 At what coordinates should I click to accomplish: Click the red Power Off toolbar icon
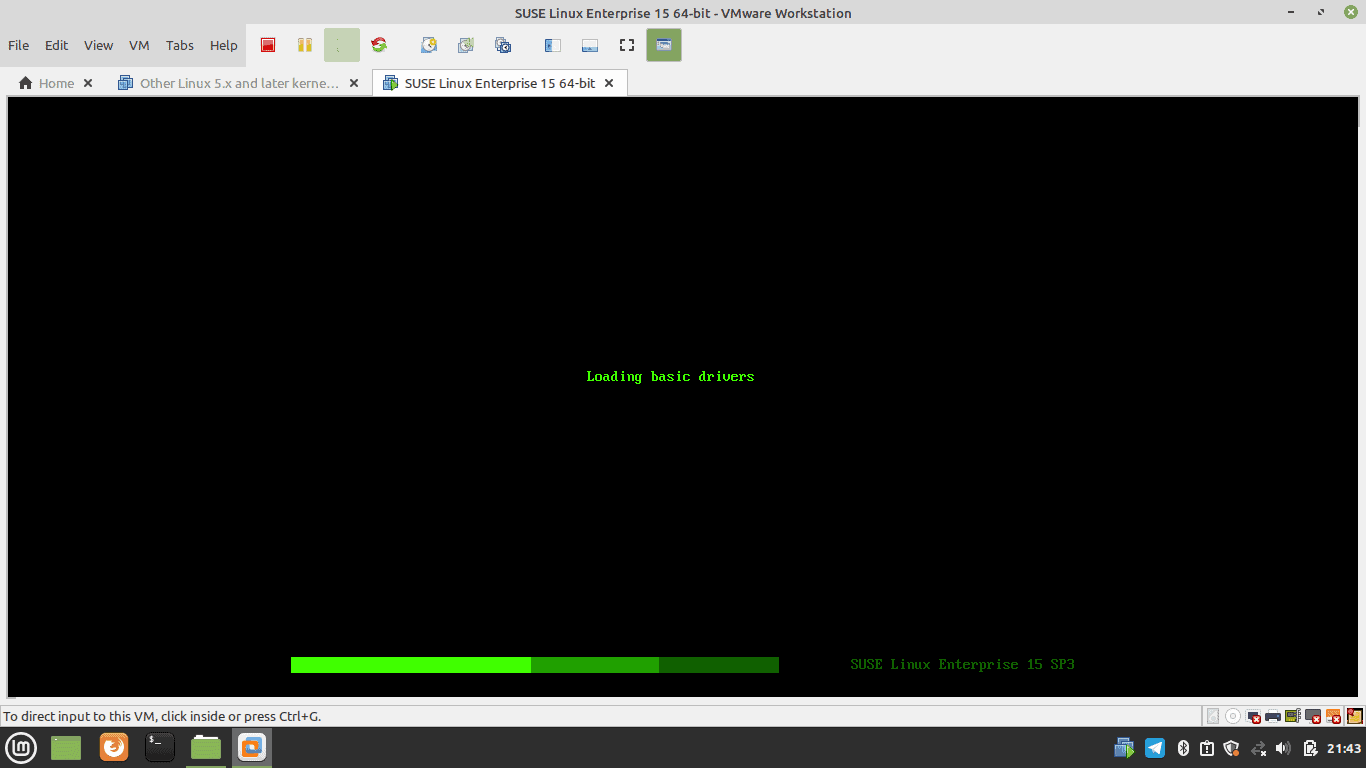(268, 45)
